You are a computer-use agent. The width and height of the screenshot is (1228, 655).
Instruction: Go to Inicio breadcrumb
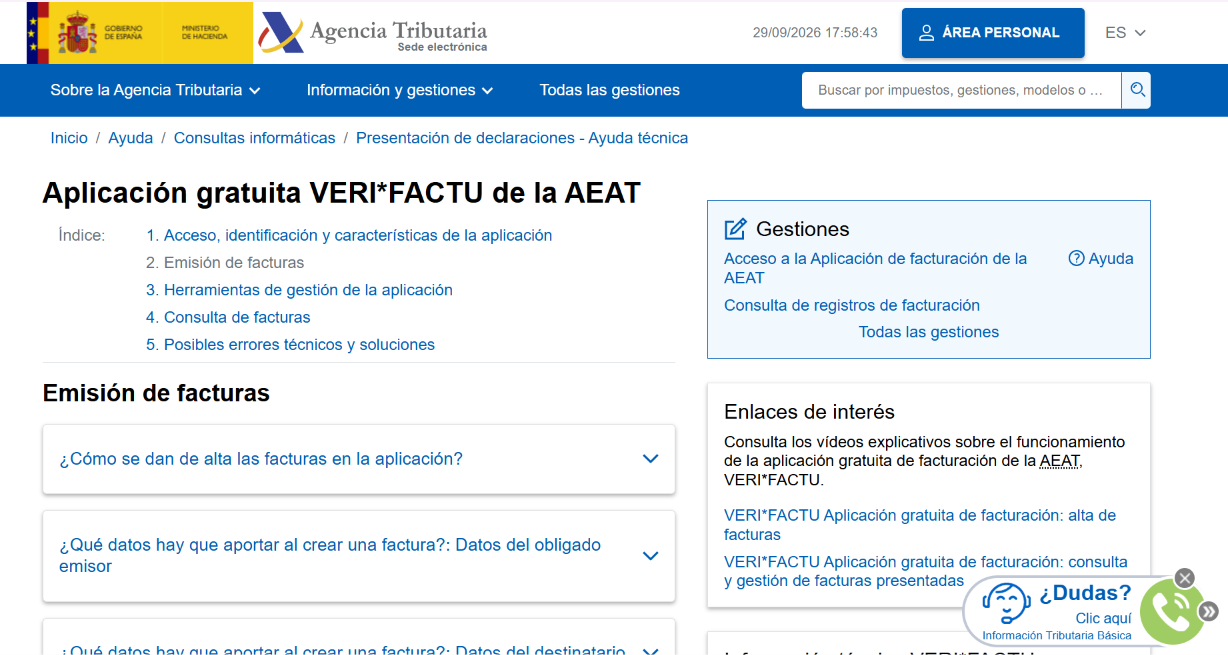(69, 138)
